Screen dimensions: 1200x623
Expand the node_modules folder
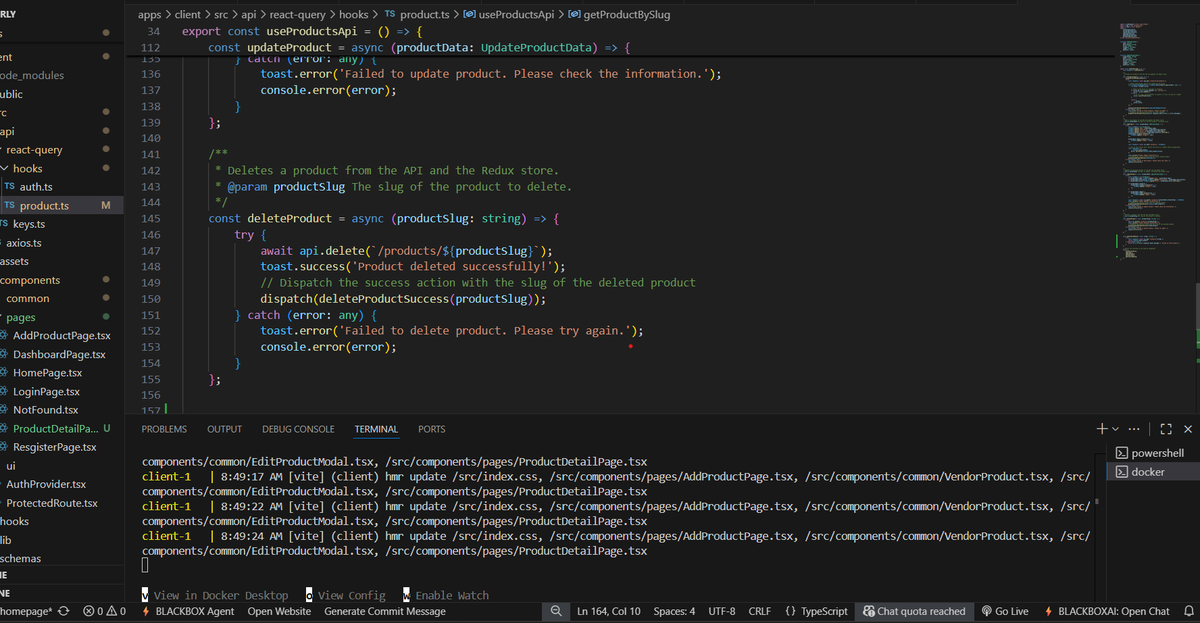33,75
